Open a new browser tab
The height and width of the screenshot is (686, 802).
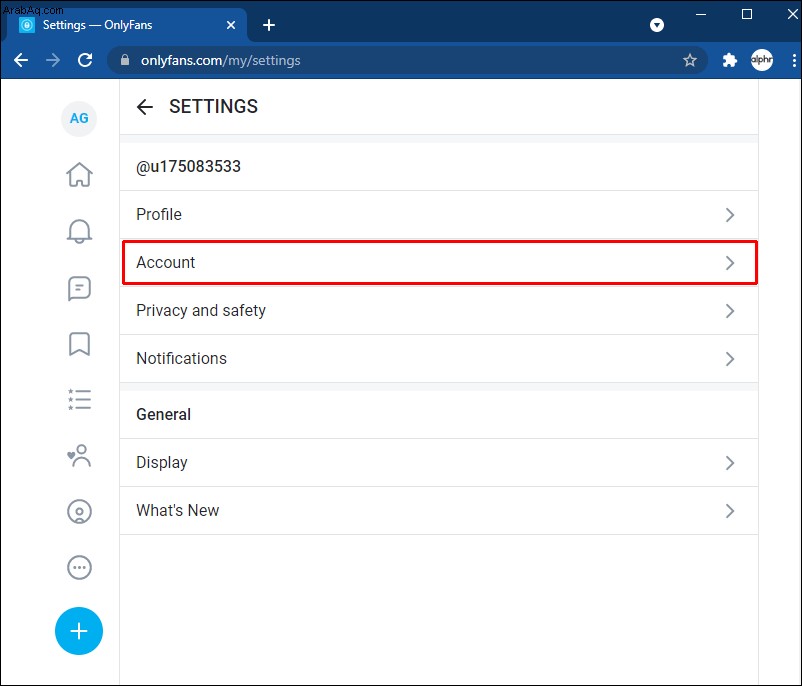tap(269, 25)
